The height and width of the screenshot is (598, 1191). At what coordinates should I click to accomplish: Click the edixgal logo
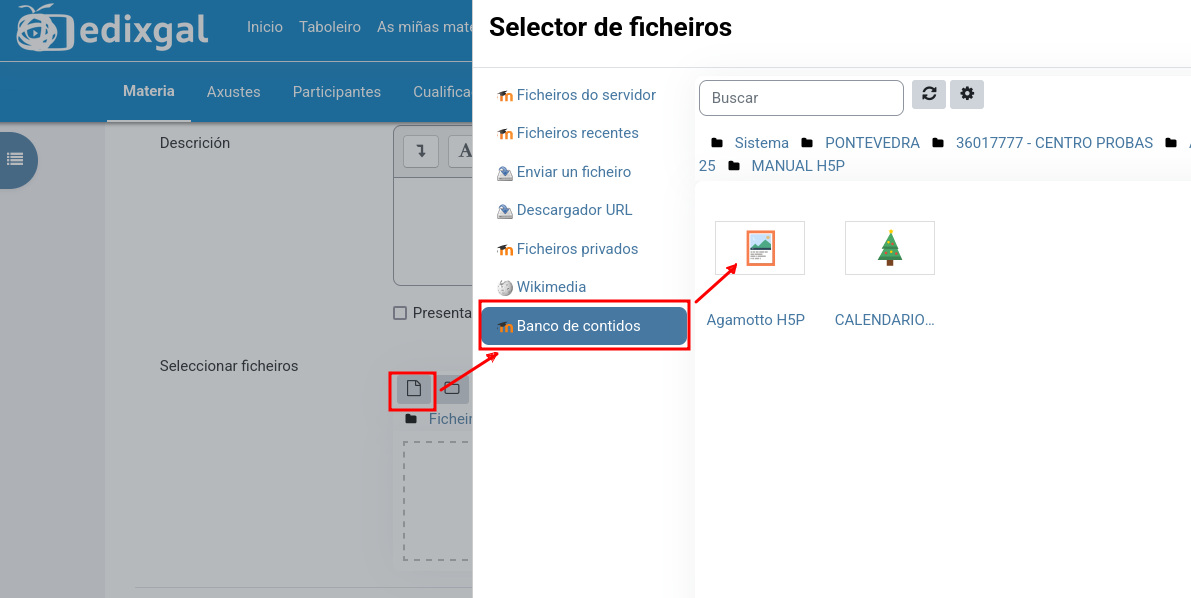[x=112, y=28]
